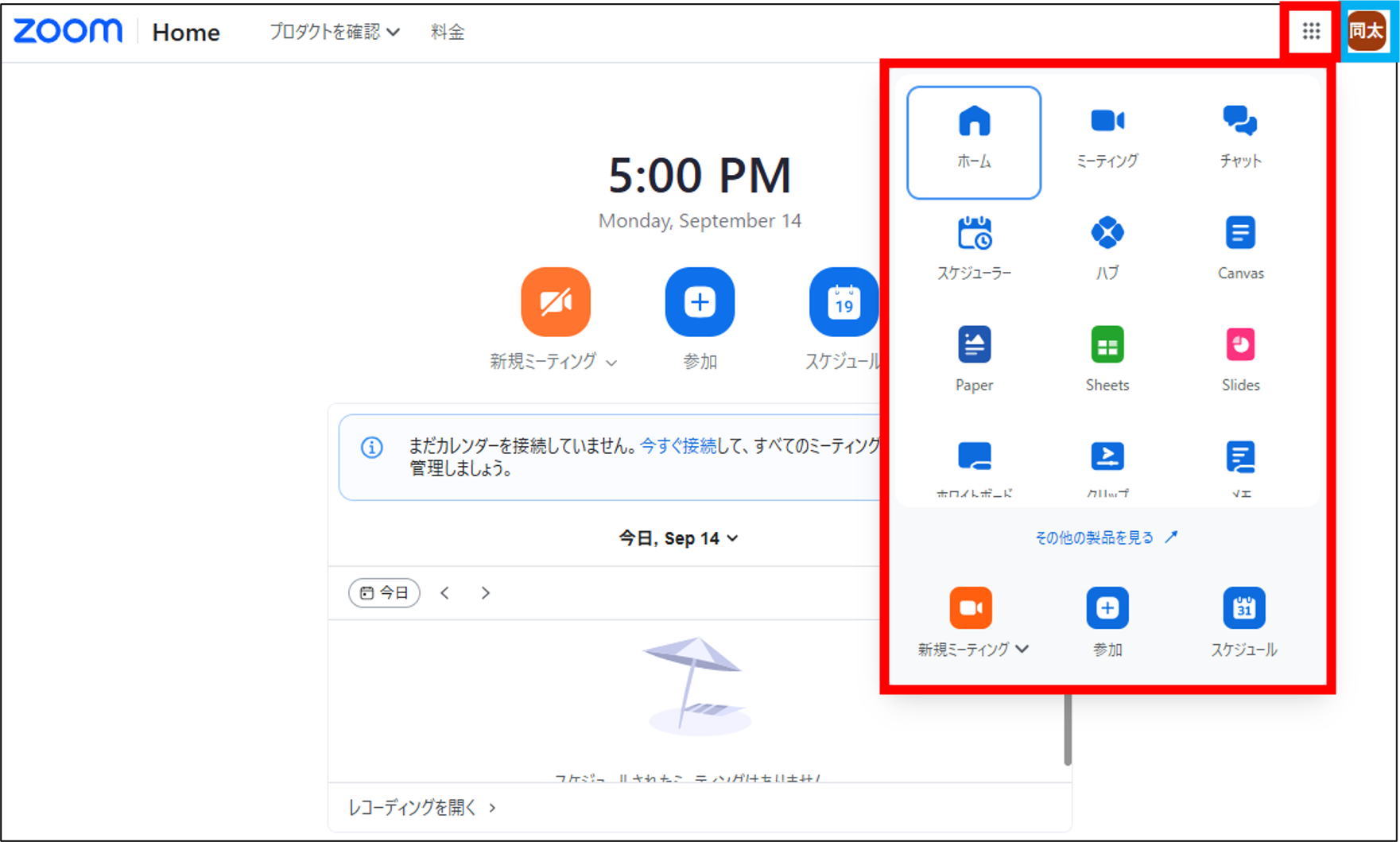
Task: Go to next day arrow
Action: (486, 593)
